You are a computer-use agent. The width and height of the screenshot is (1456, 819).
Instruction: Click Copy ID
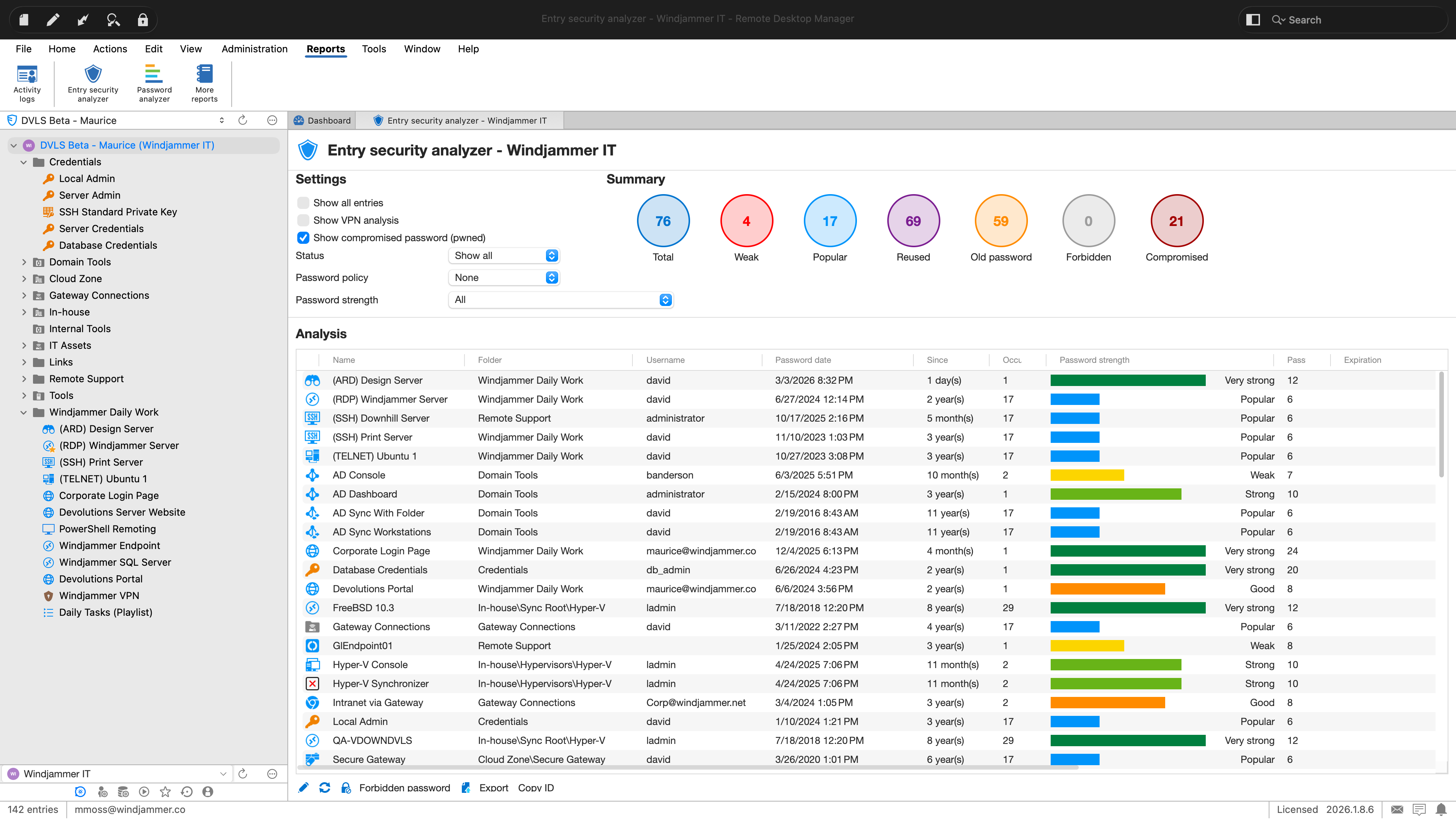pos(535,788)
